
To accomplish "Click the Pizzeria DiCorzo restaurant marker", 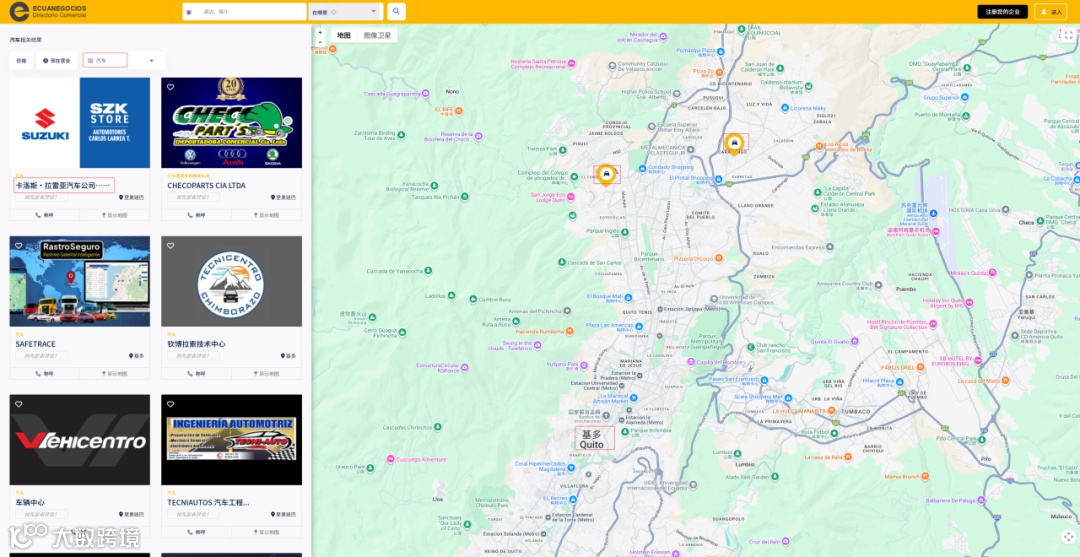I will click(x=718, y=258).
